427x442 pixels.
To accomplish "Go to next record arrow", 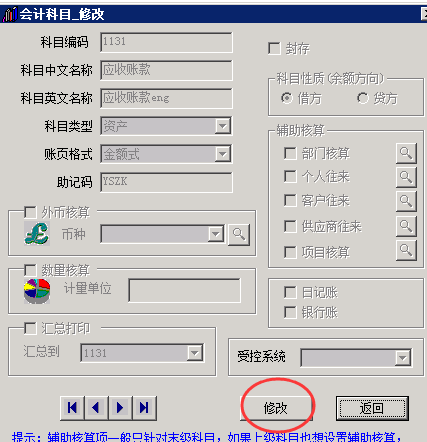I will click(x=120, y=408).
